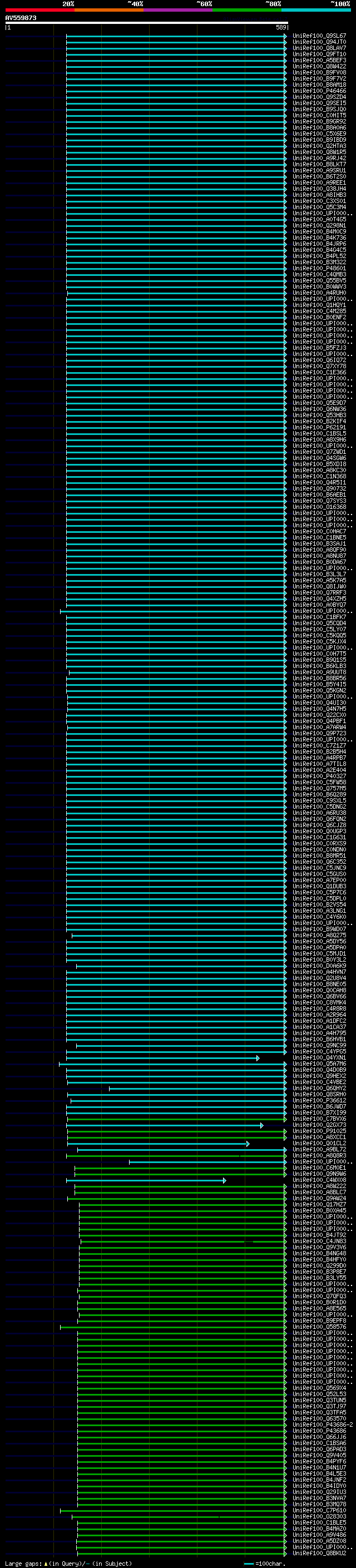Open the UniRef100_Q9P723 entry
This screenshot has height=1568, width=356.
click(319, 734)
